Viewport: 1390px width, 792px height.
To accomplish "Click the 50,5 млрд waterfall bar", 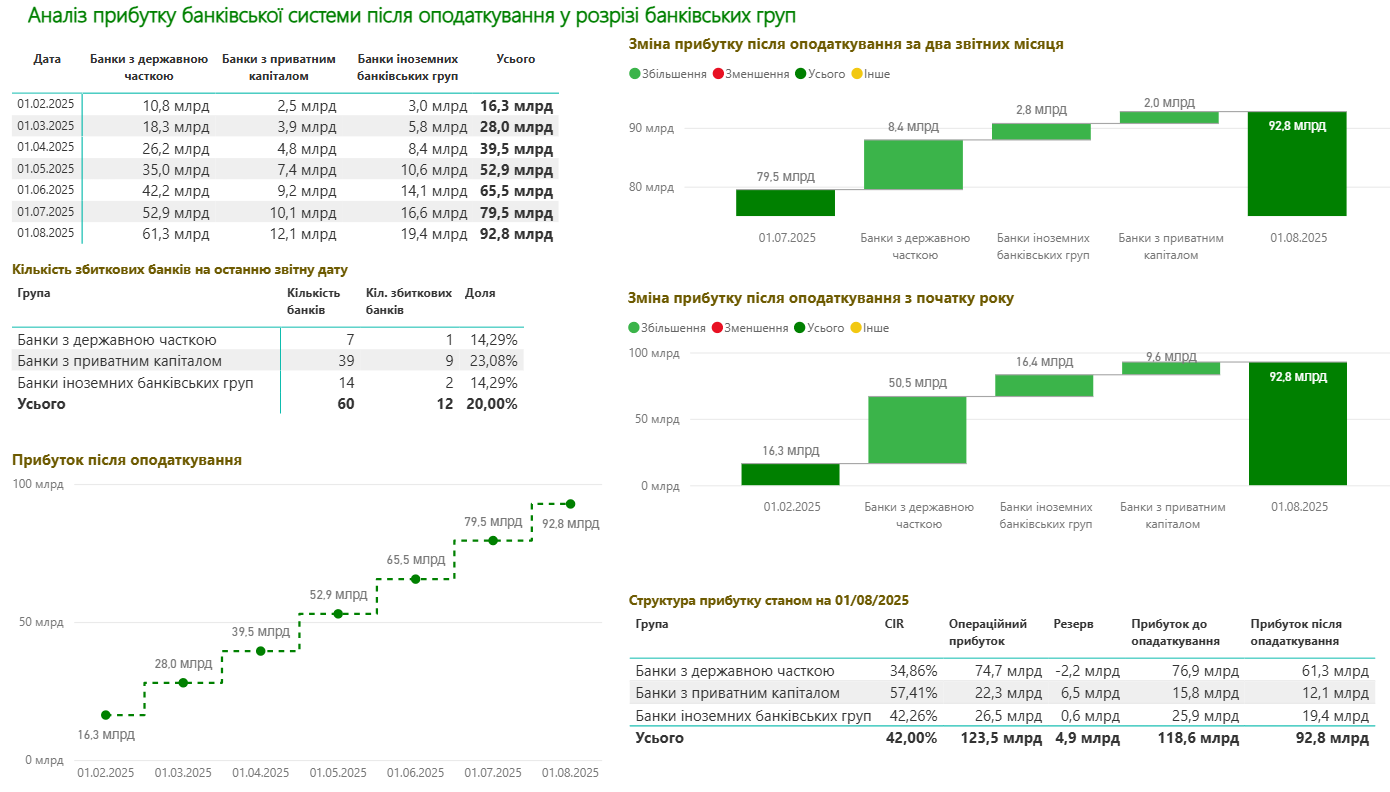I will click(x=917, y=430).
